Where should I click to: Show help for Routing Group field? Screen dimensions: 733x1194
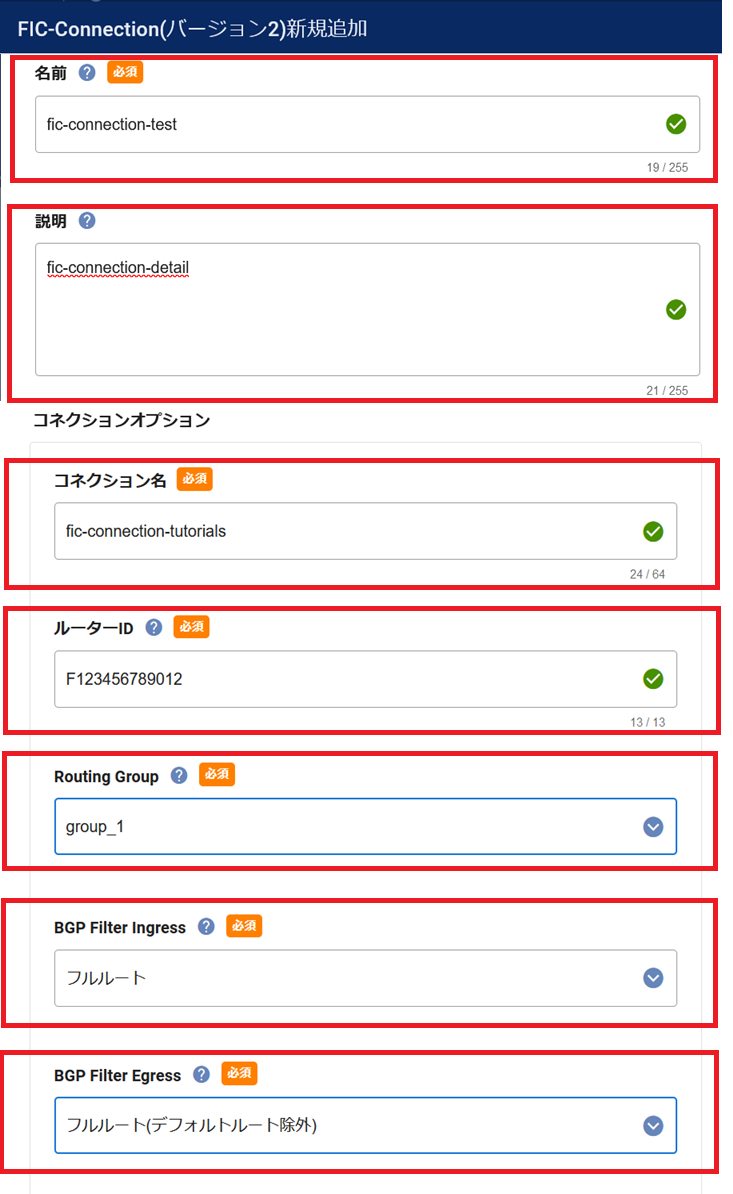pyautogui.click(x=179, y=775)
